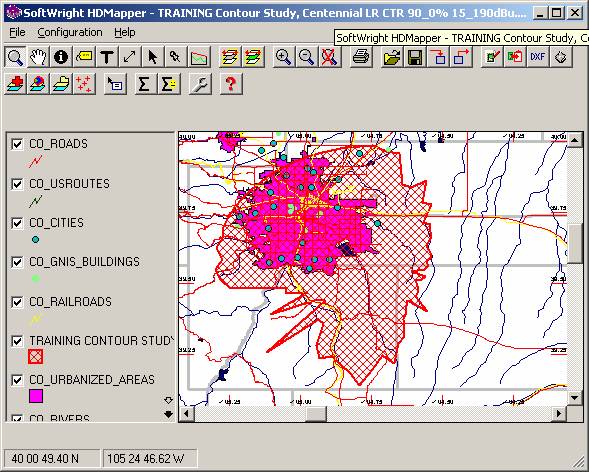This screenshot has height=472, width=589.
Task: Click the red CO_ROADS line symbol
Action: pyautogui.click(x=36, y=162)
